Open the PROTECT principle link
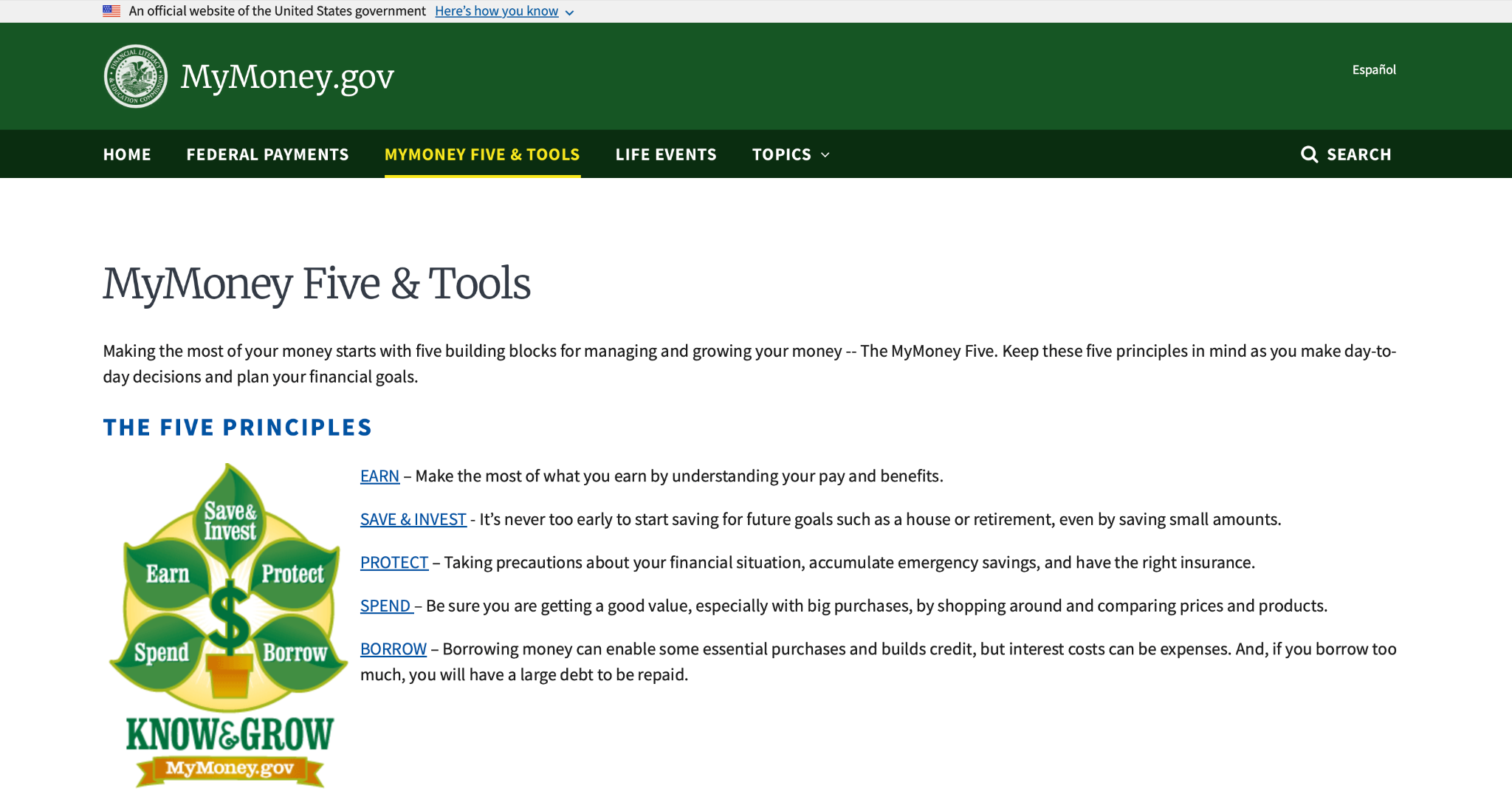The height and width of the screenshot is (794, 1512). (394, 563)
